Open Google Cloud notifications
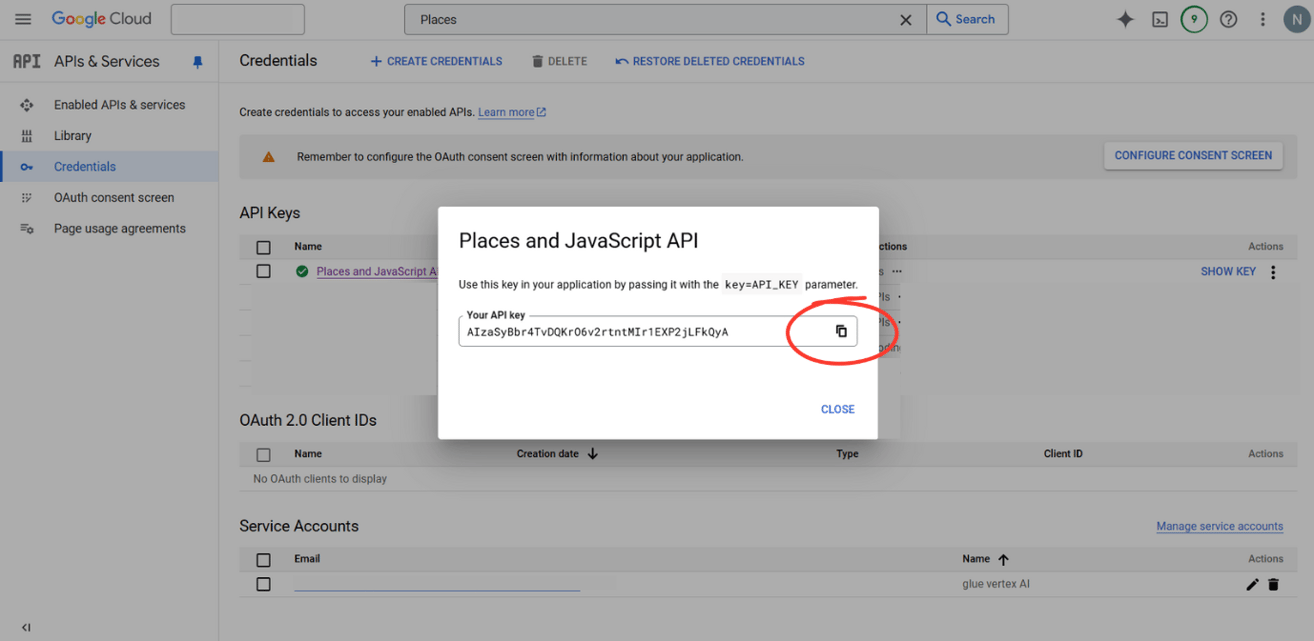 pos(1193,18)
